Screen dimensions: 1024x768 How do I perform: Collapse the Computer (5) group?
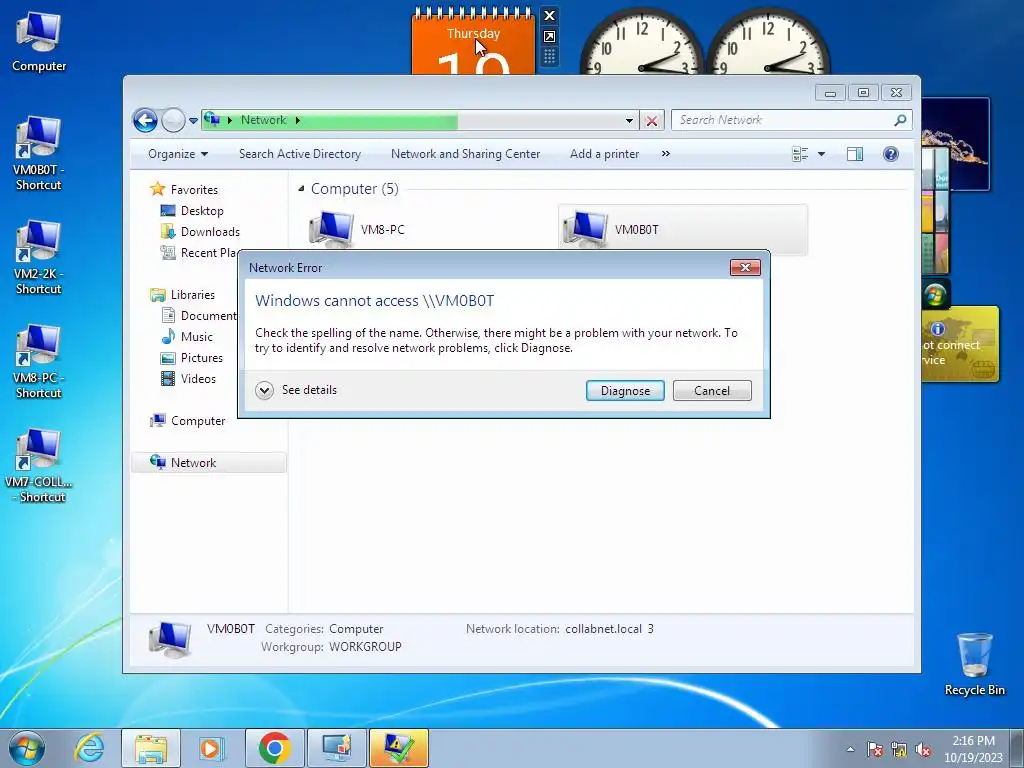(x=301, y=189)
